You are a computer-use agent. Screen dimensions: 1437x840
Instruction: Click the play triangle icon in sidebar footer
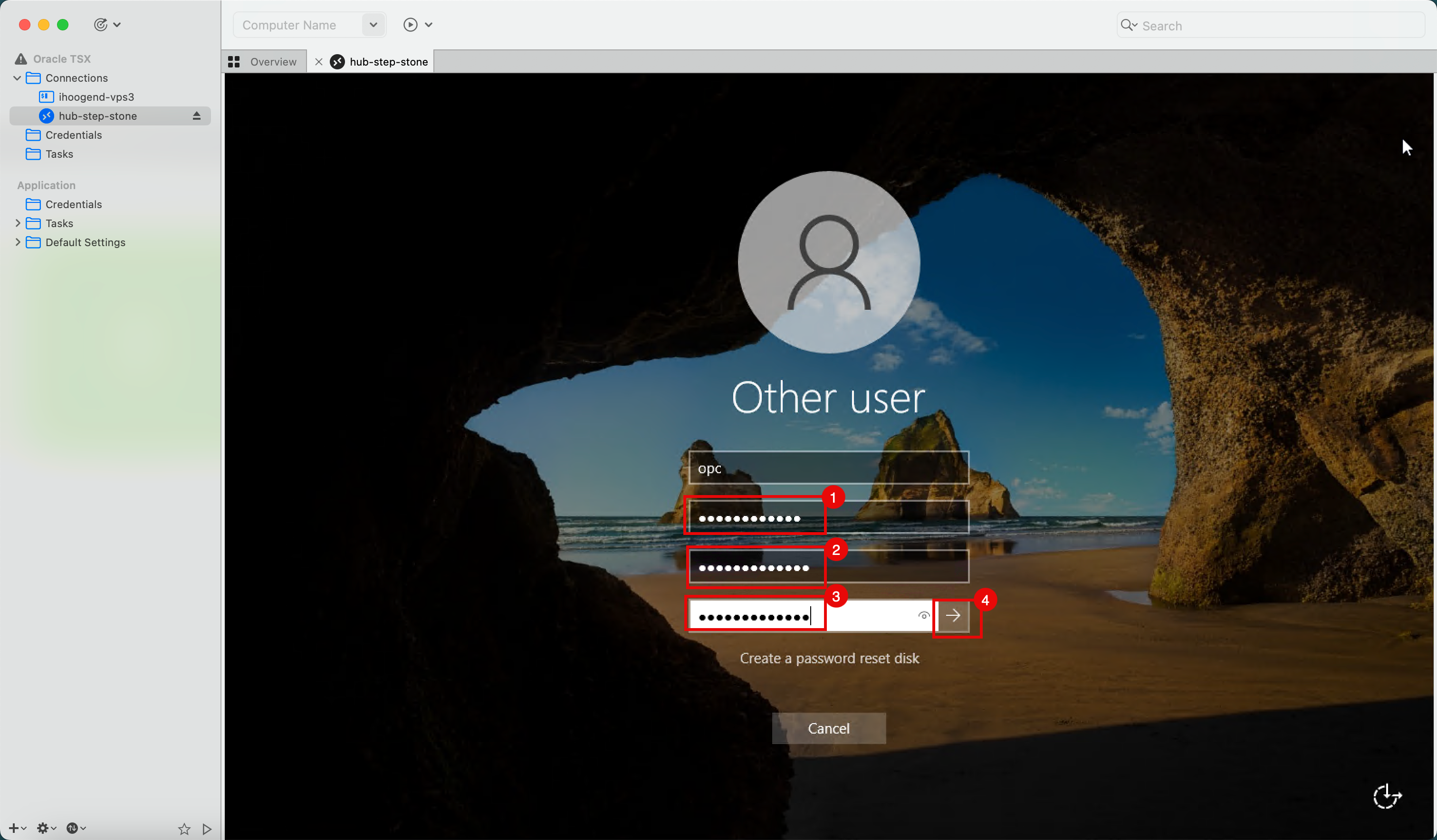(x=207, y=829)
